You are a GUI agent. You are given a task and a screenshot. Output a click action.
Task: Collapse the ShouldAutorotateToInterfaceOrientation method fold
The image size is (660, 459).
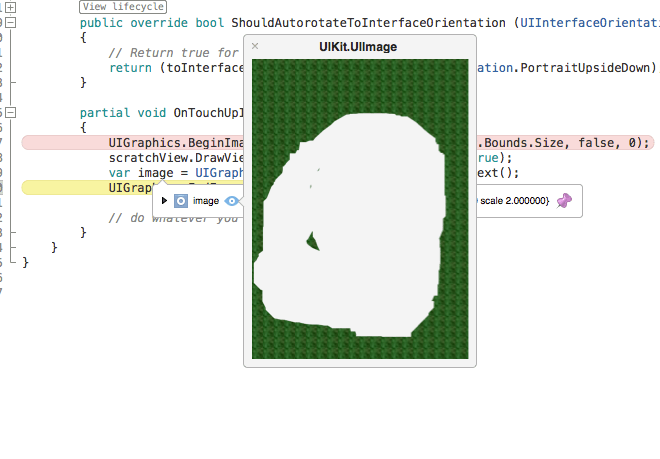coord(10,21)
